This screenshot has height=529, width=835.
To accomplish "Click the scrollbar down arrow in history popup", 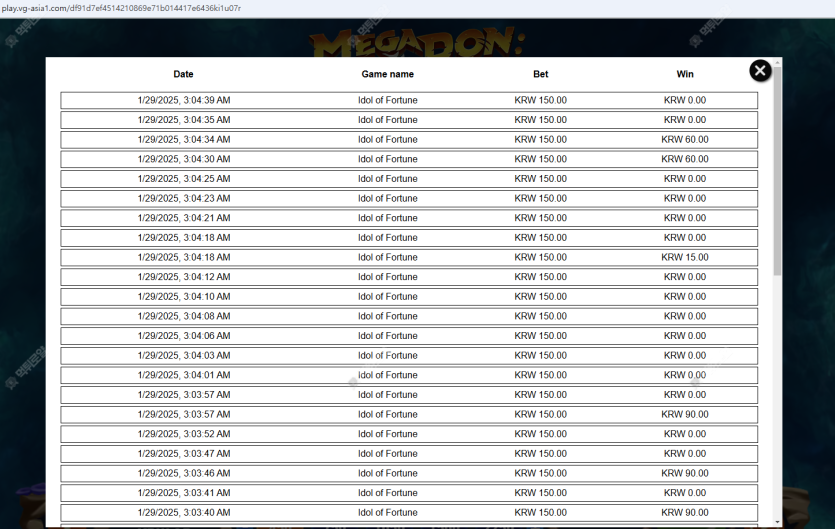I will click(x=777, y=522).
